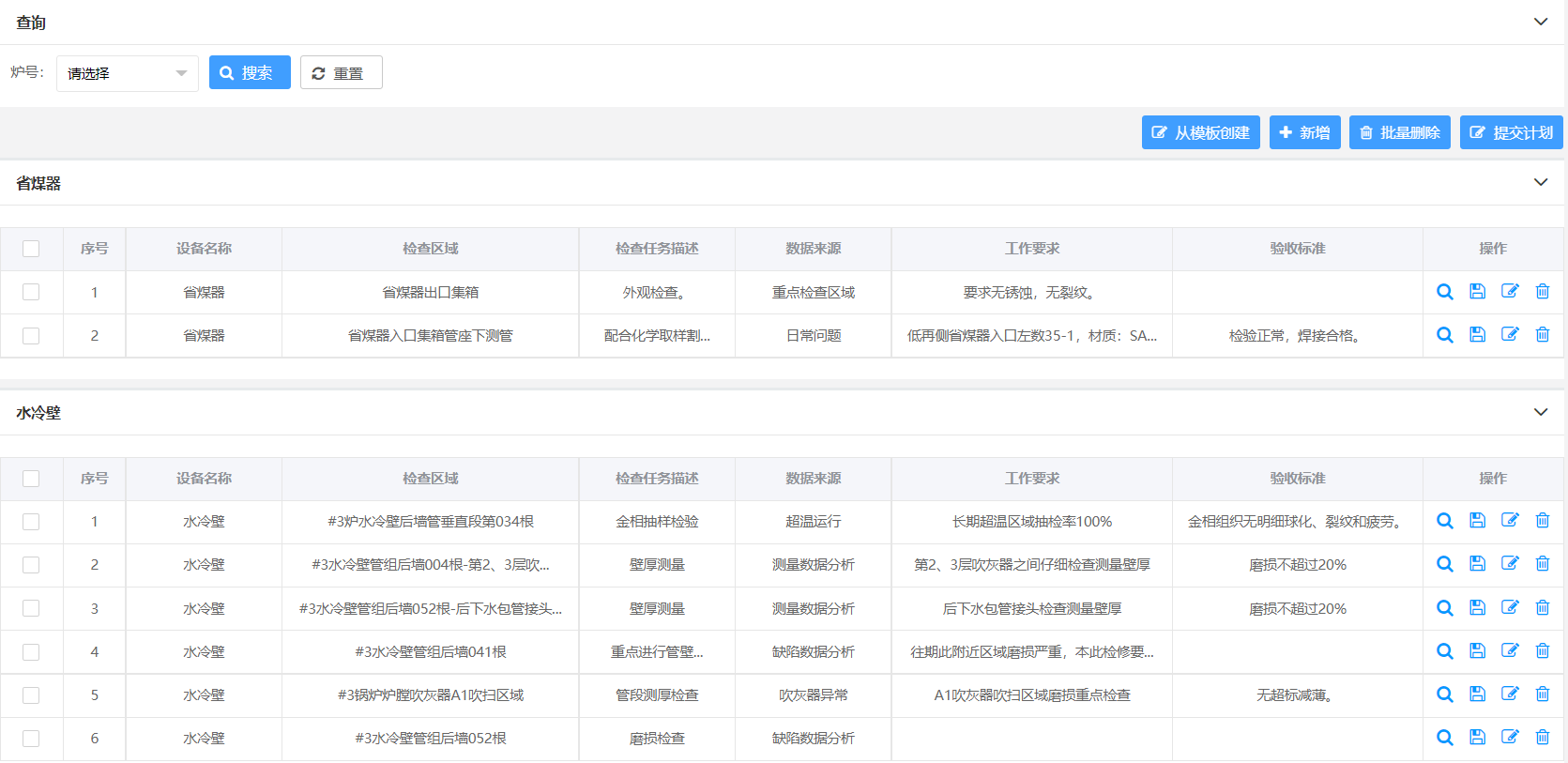Click 数据来源 header in 水冷壁 table

[814, 479]
